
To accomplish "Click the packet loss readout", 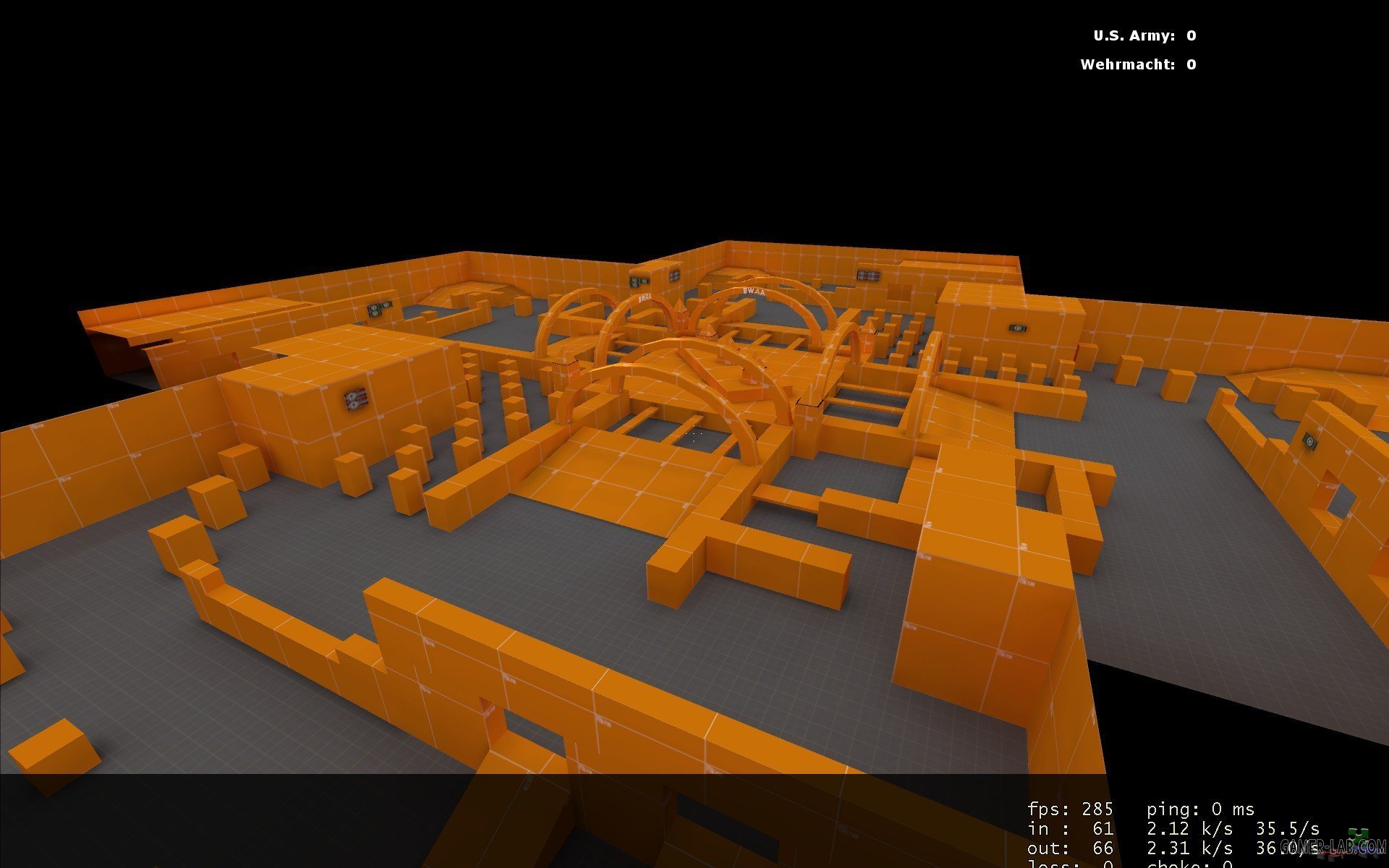I will [1070, 864].
